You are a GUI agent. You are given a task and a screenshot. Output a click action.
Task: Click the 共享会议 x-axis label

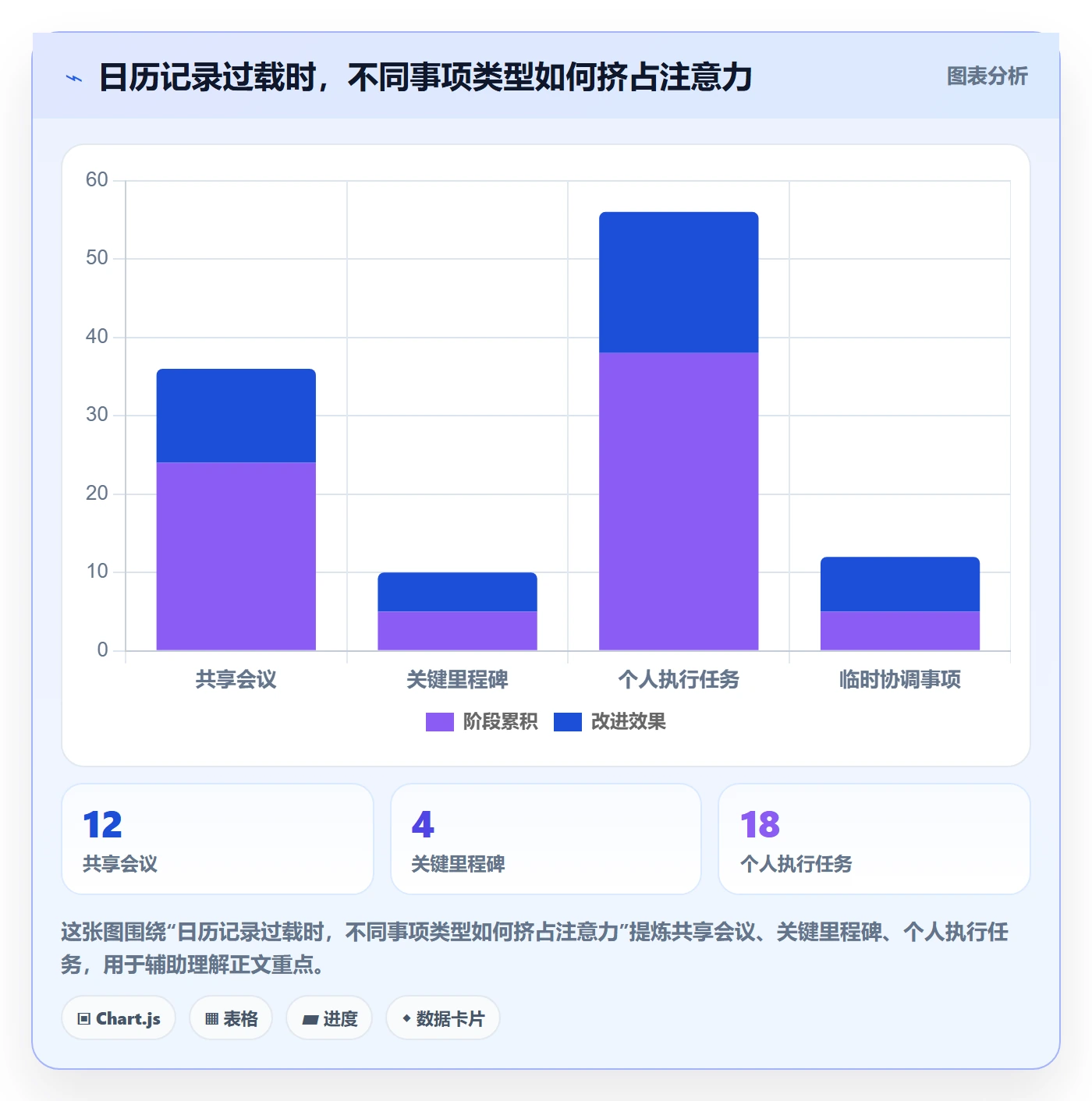click(236, 680)
